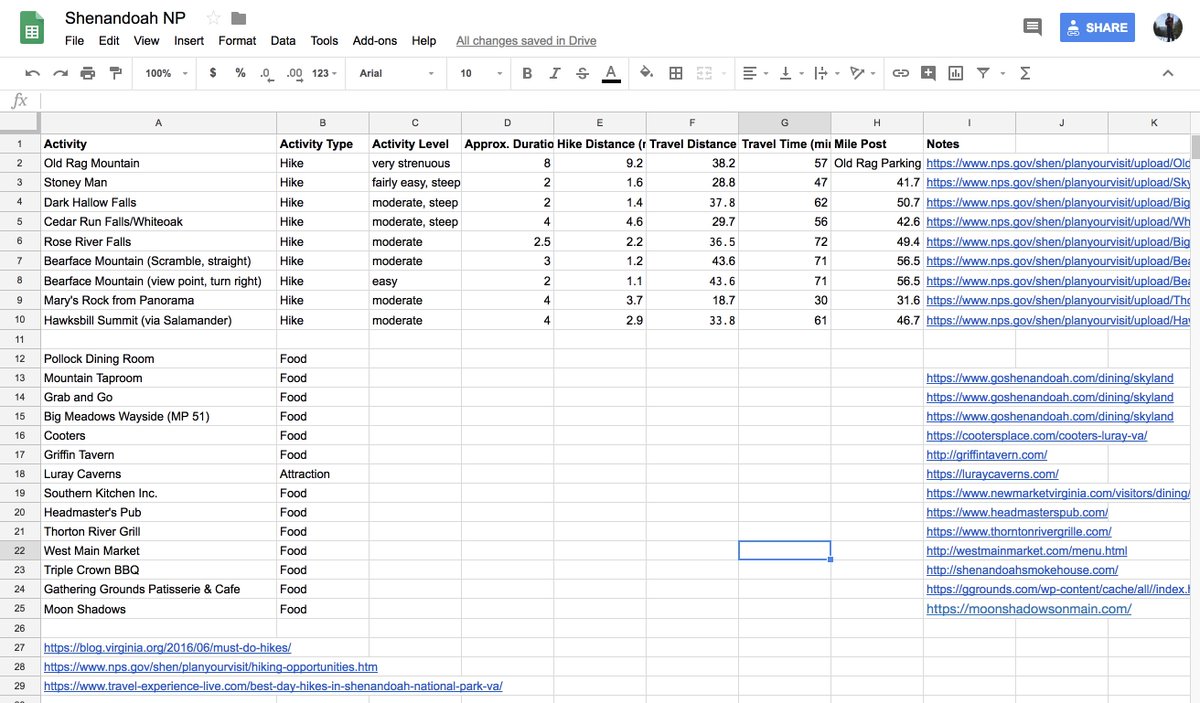This screenshot has width=1200, height=703.
Task: Click the Shenandoah NP title
Action: 125,18
